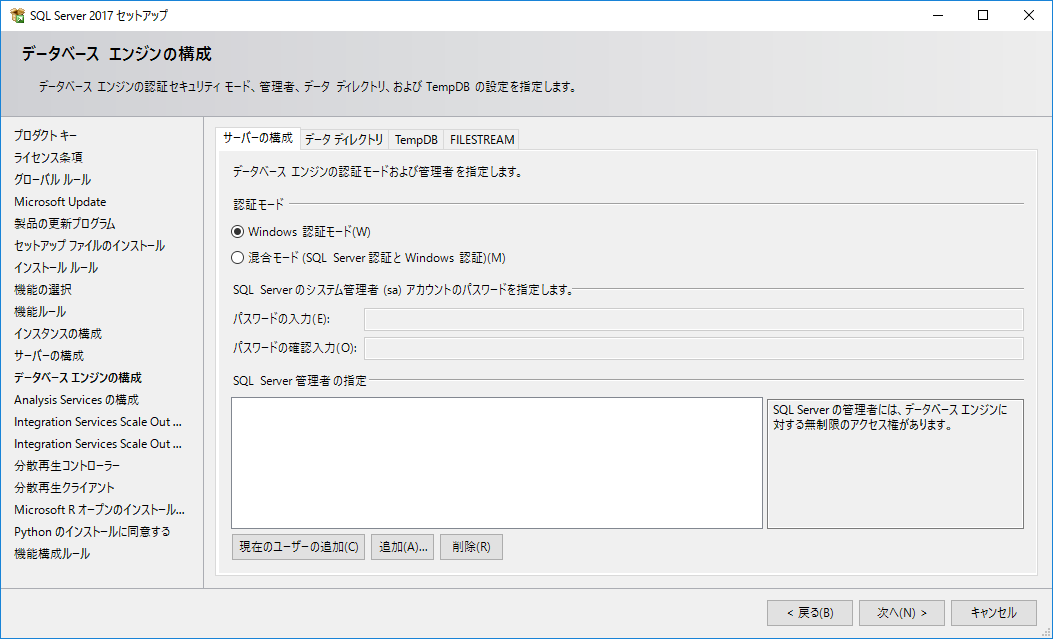This screenshot has width=1053, height=639.
Task: Select the サーバーの構成 tab
Action: [x=258, y=138]
